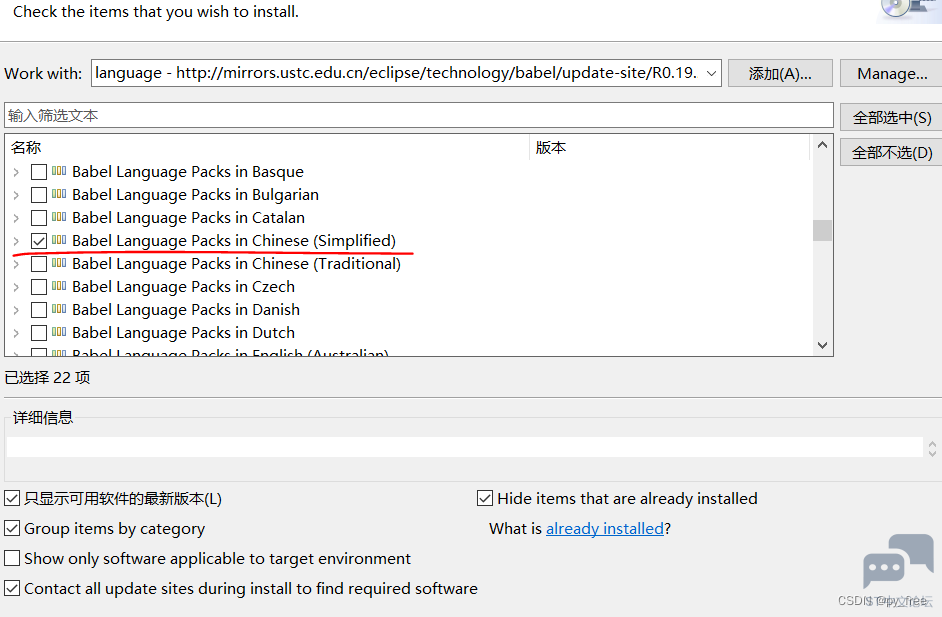Image resolution: width=942 pixels, height=617 pixels.
Task: Click the Chinese (Traditional) pack category icon
Action: 59,263
